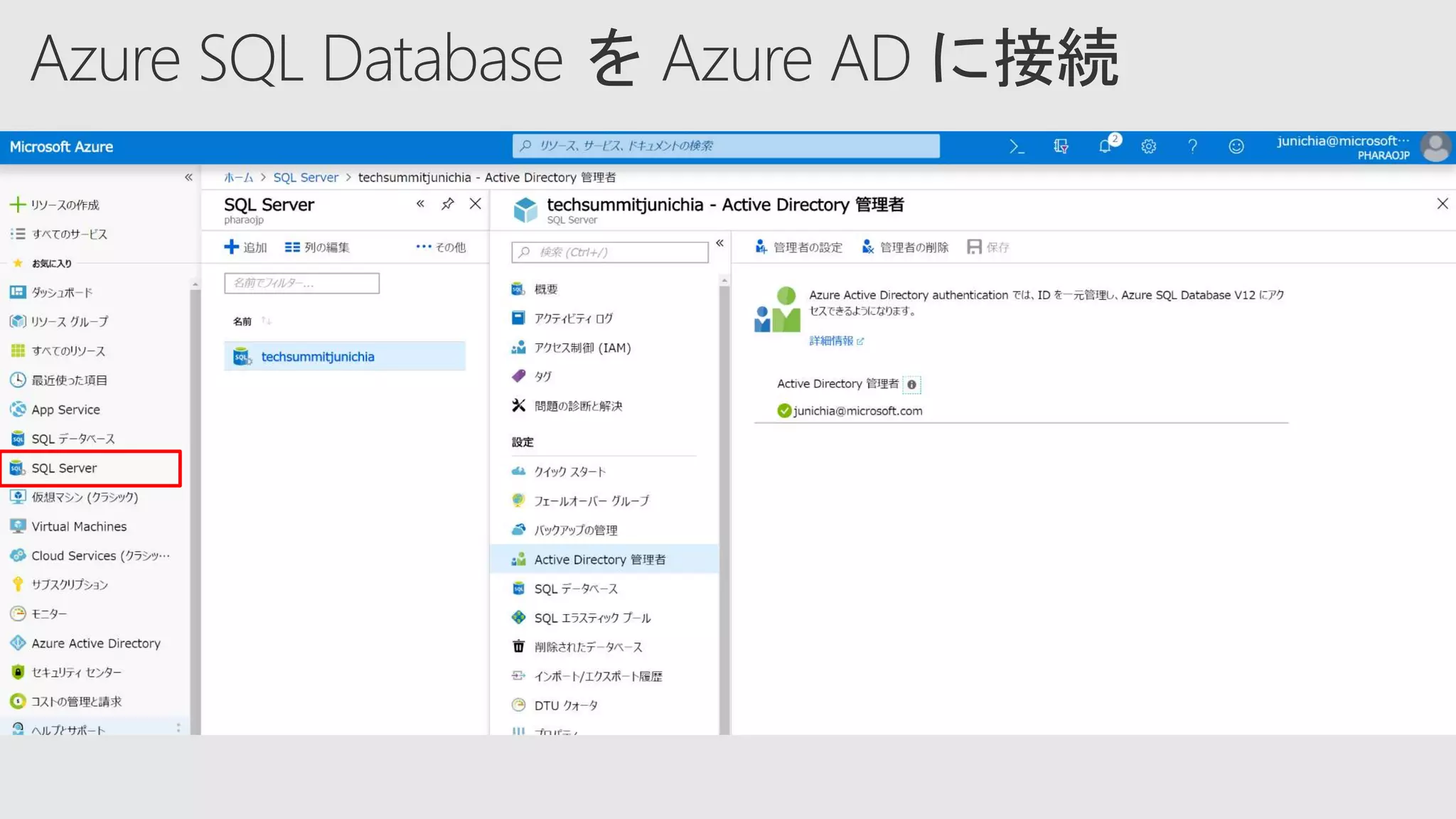Open Active Directory 管理者 menu item
This screenshot has height=819, width=1456.
[599, 560]
